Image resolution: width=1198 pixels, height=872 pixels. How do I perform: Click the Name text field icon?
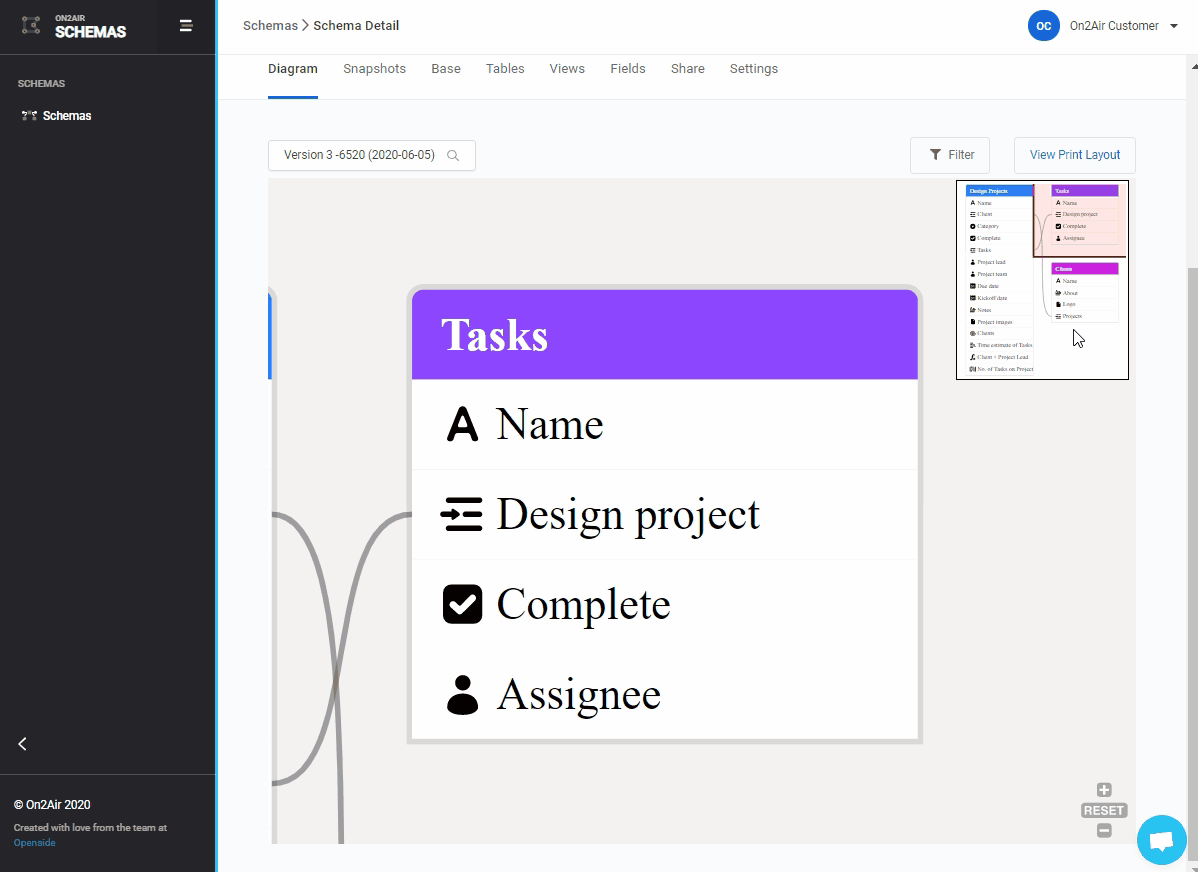(x=462, y=424)
